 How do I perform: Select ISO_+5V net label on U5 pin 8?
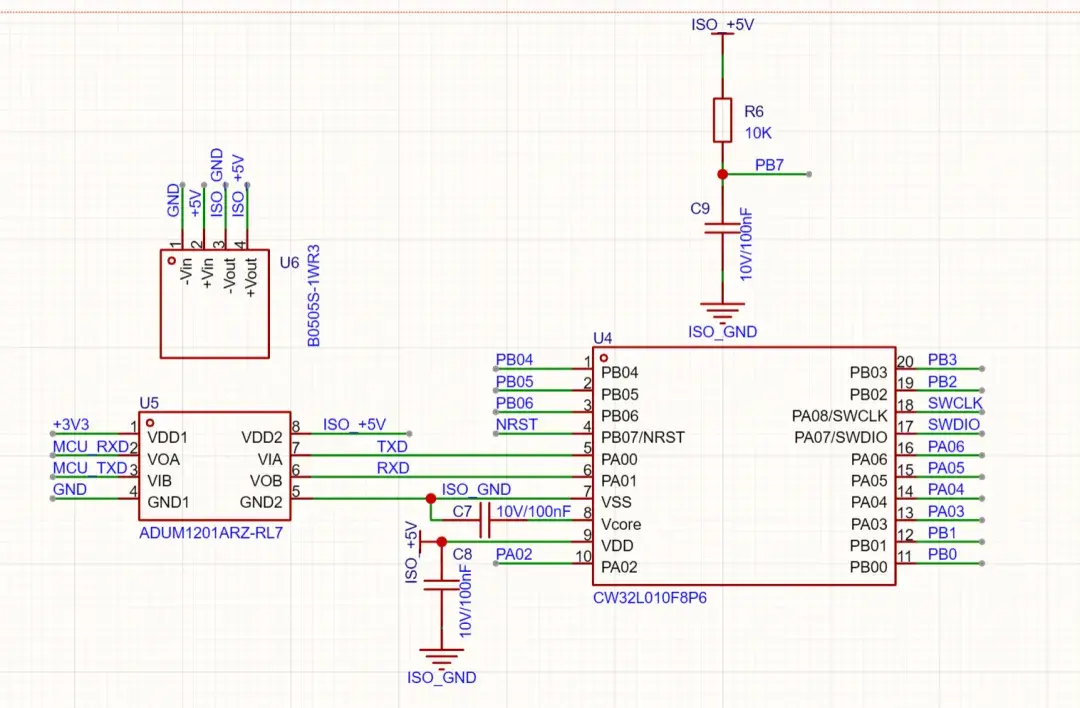coord(354,424)
